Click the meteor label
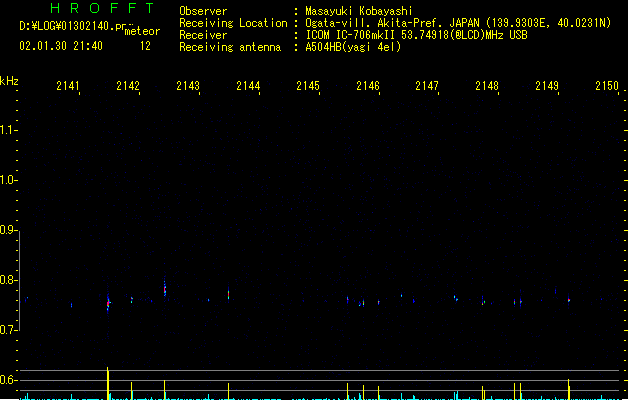Image resolution: width=629 pixels, height=400 pixels. pyautogui.click(x=142, y=31)
